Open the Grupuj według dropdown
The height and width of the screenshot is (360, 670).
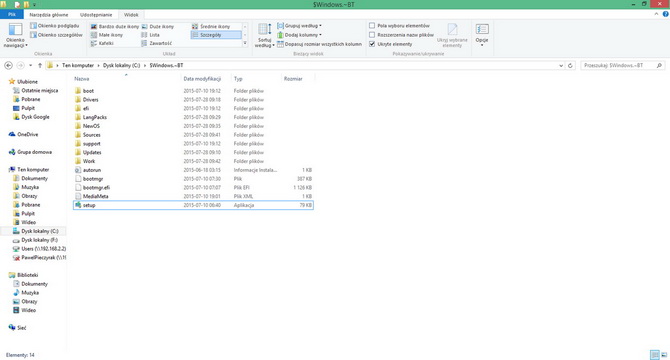pyautogui.click(x=300, y=26)
